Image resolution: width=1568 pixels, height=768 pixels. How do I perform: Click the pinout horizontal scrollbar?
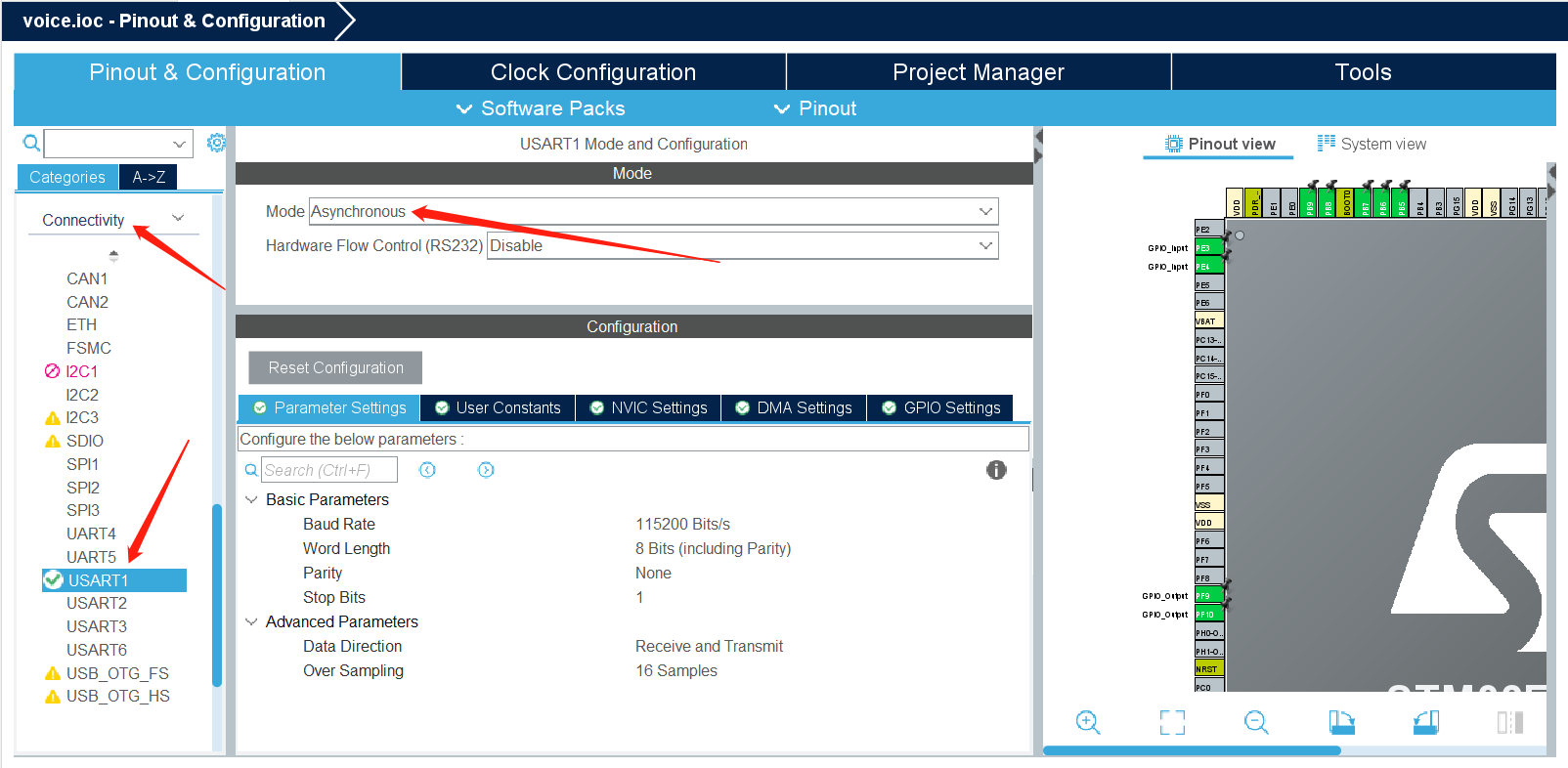pyautogui.click(x=1192, y=750)
